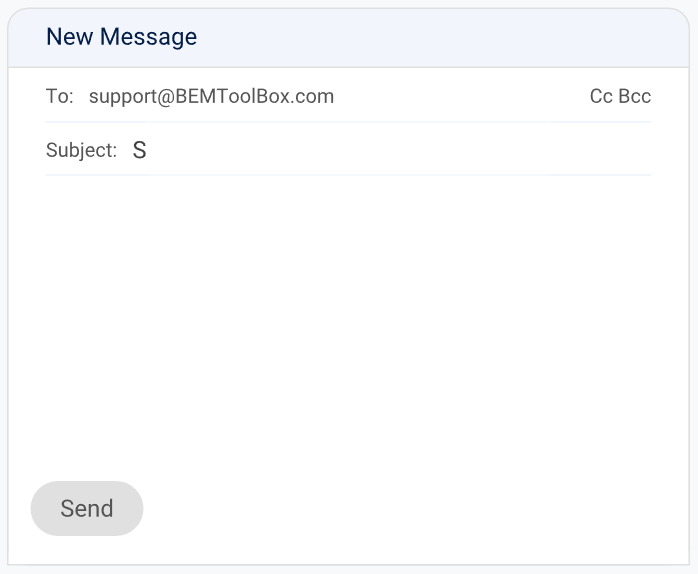Viewport: 698px width, 574px height.
Task: Click the Send button
Action: (87, 508)
